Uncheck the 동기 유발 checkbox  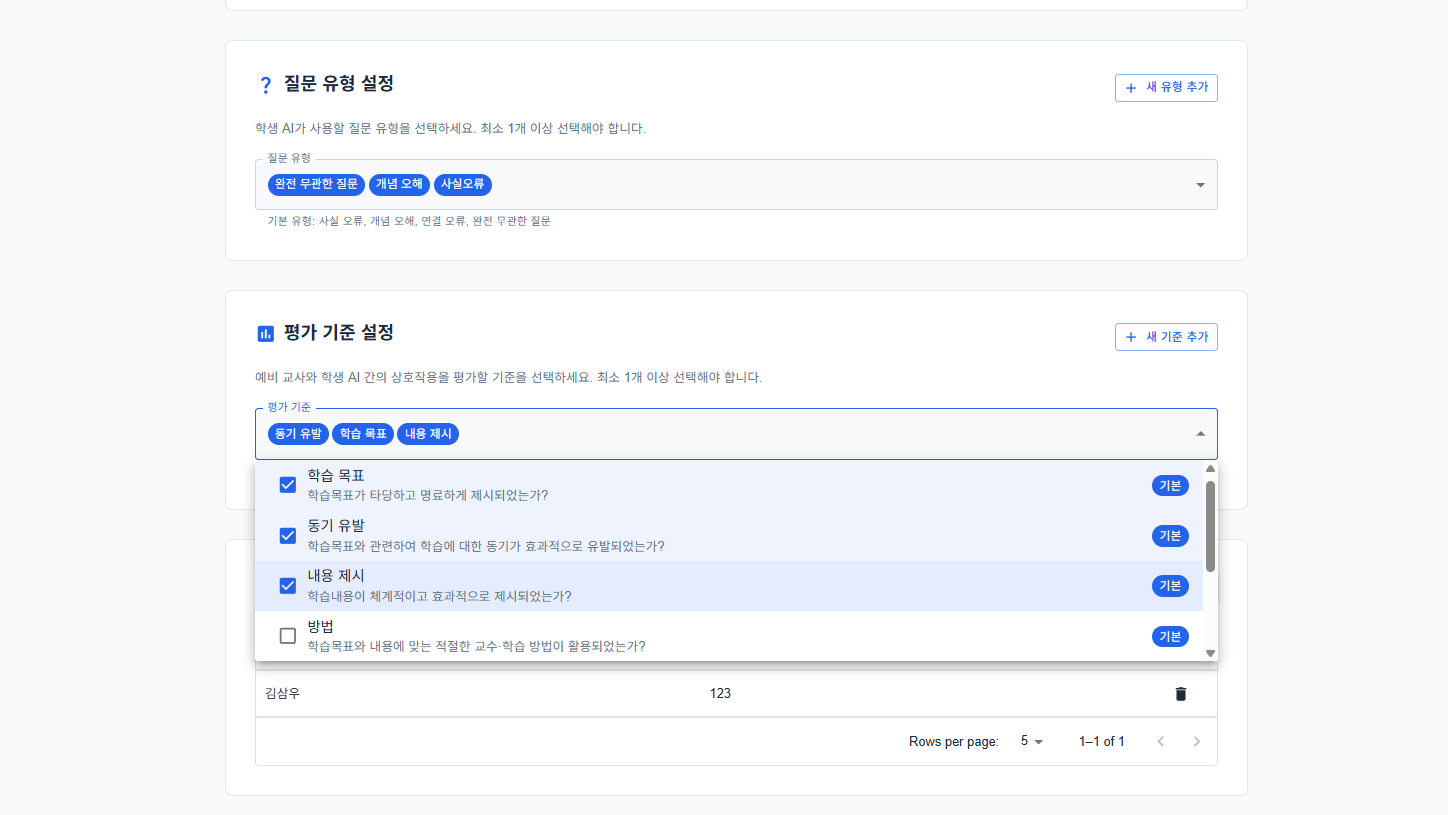[288, 535]
